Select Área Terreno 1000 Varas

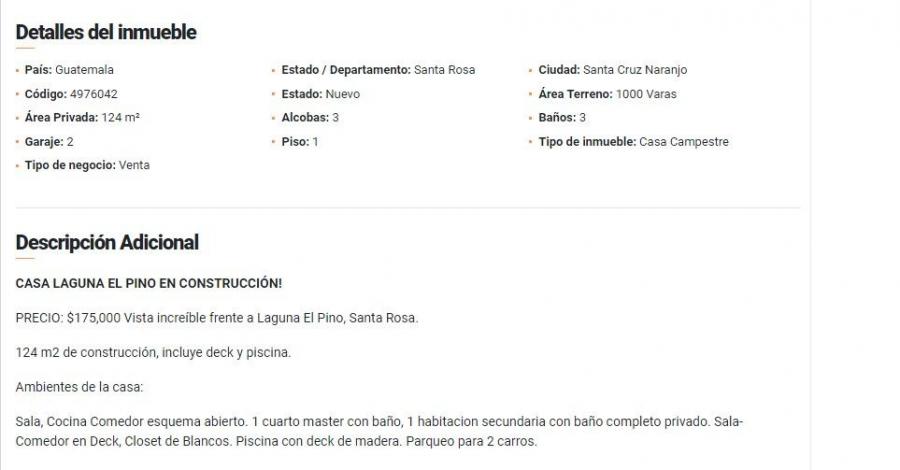pyautogui.click(x=607, y=94)
